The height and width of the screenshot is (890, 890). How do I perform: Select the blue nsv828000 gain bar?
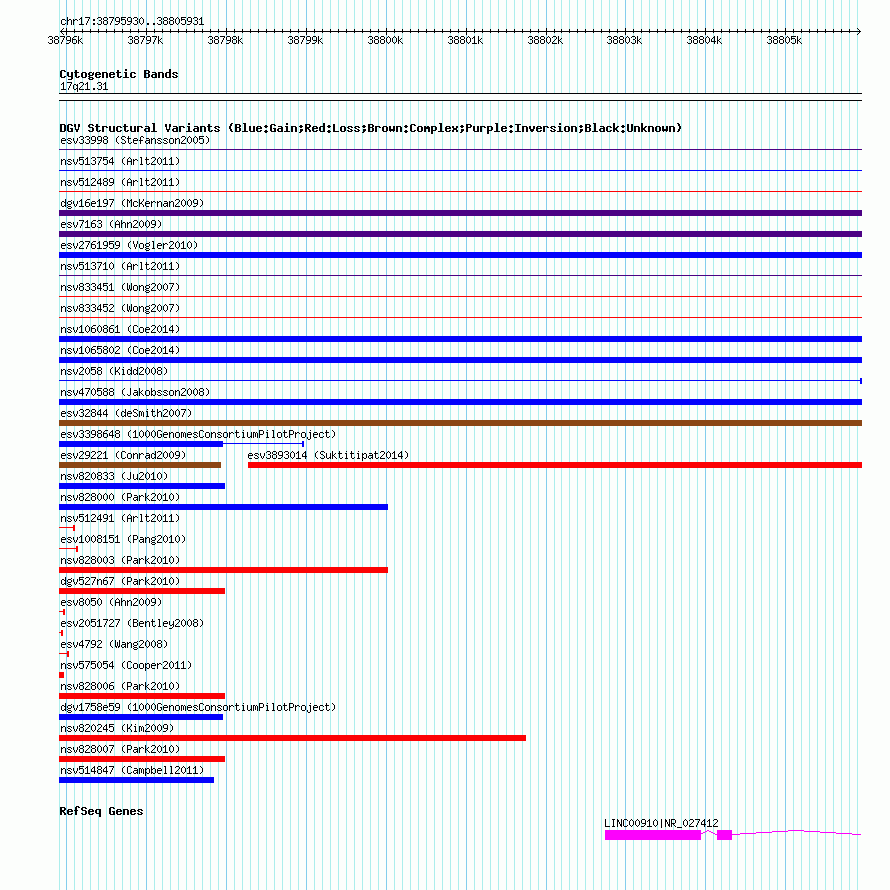pyautogui.click(x=224, y=507)
